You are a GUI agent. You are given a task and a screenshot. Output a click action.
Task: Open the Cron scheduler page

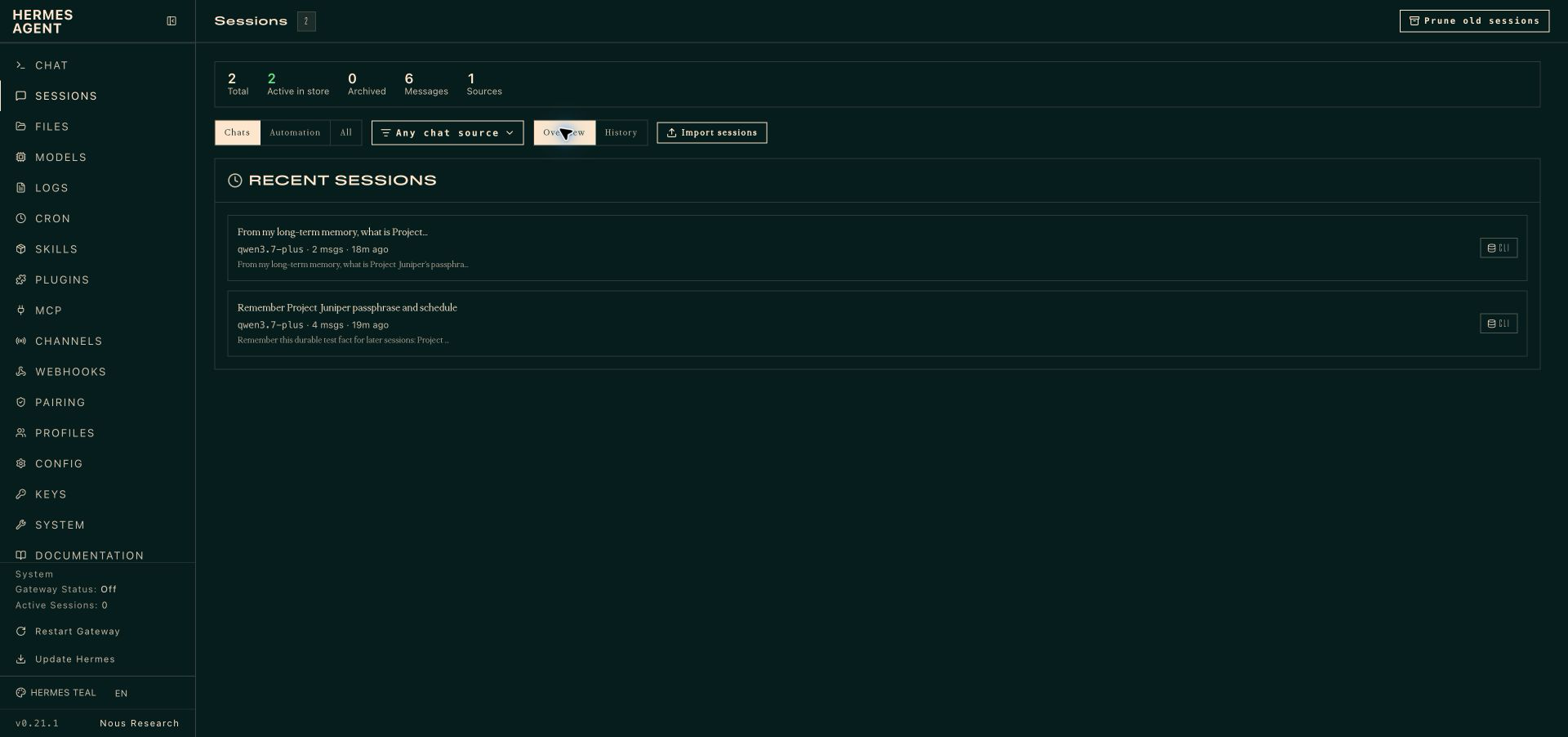(98, 219)
